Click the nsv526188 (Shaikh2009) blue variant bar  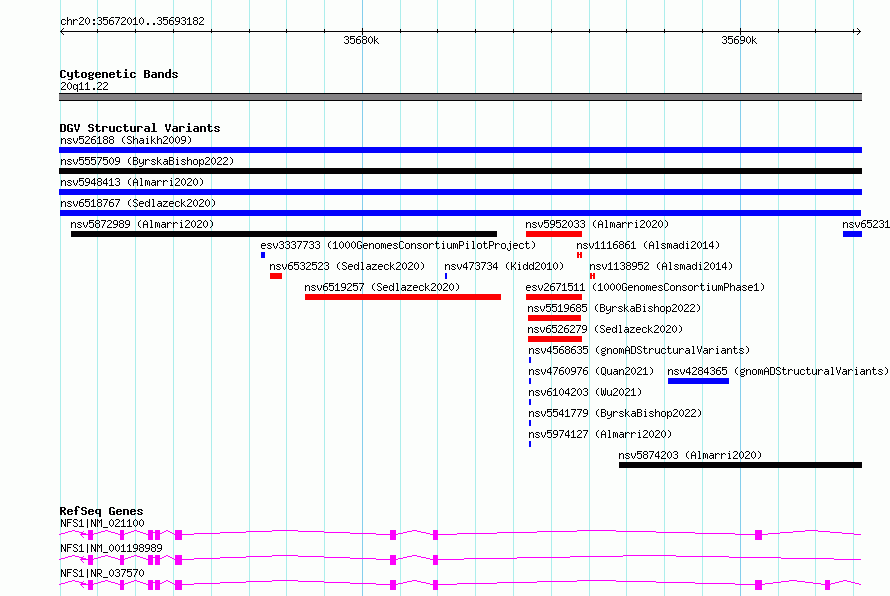(460, 150)
